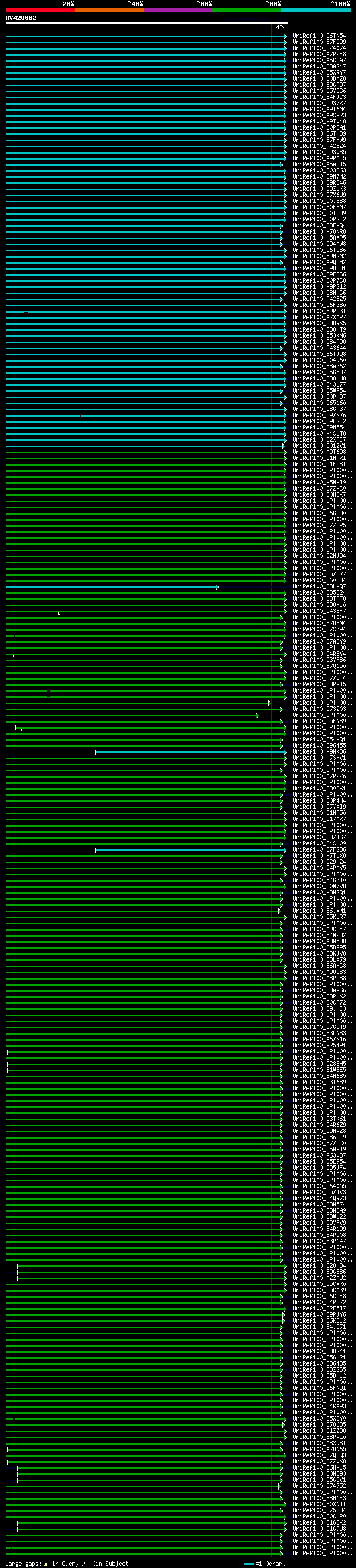The width and height of the screenshot is (356, 1568).
Task: Open hit UniRef100_A7PKE8
Action: [319, 54]
